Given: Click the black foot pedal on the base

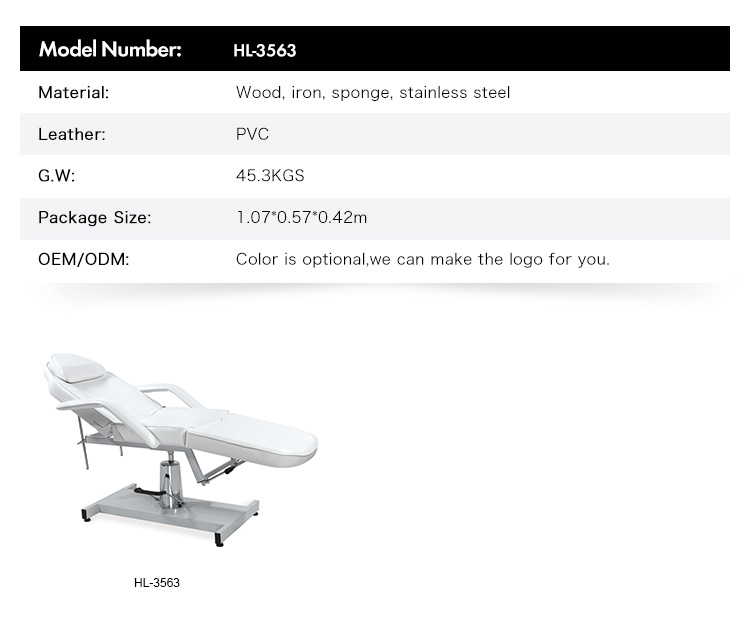Looking at the screenshot, I should click(148, 492).
